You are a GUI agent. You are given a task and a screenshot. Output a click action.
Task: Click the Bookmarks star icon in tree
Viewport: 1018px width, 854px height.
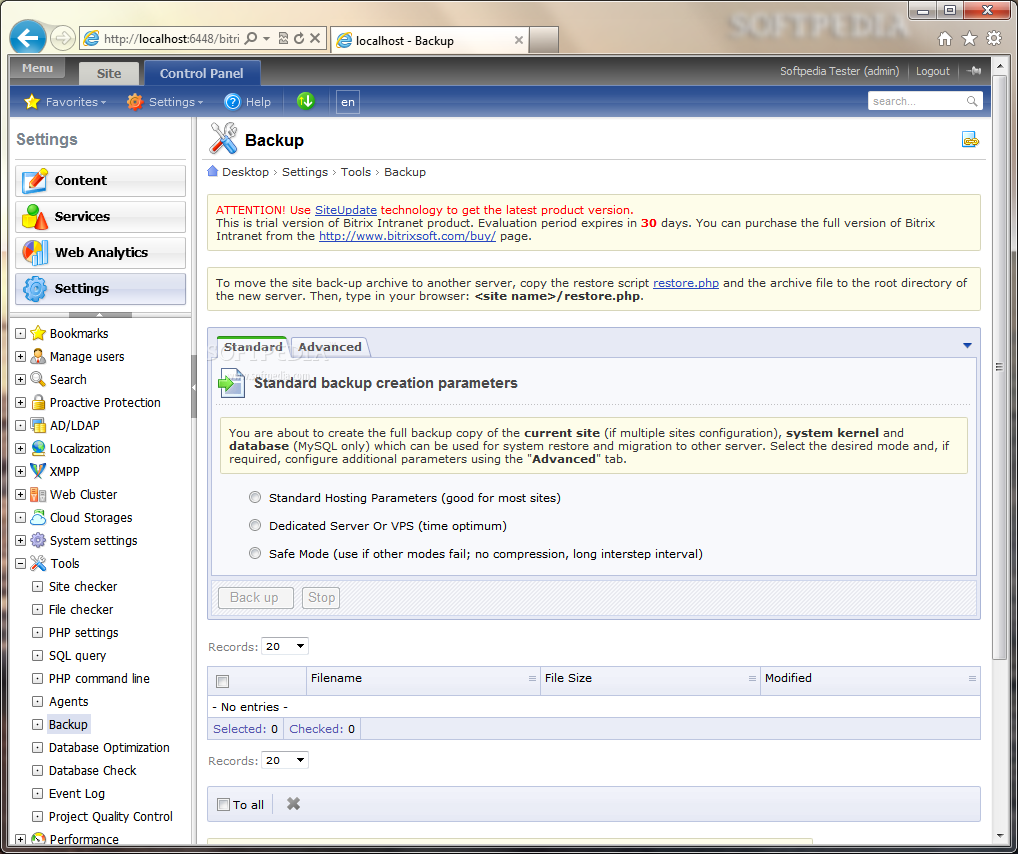pyautogui.click(x=38, y=333)
